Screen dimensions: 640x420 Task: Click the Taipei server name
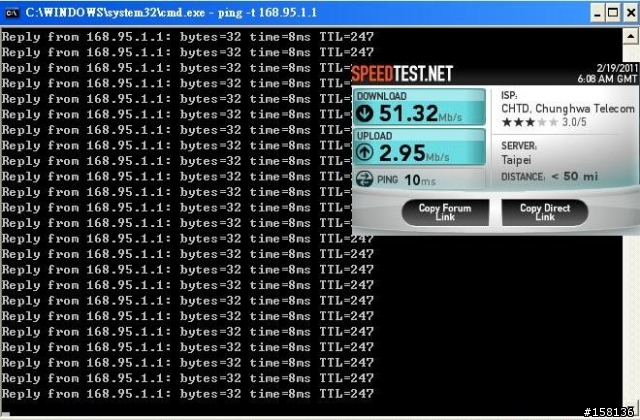(x=516, y=160)
